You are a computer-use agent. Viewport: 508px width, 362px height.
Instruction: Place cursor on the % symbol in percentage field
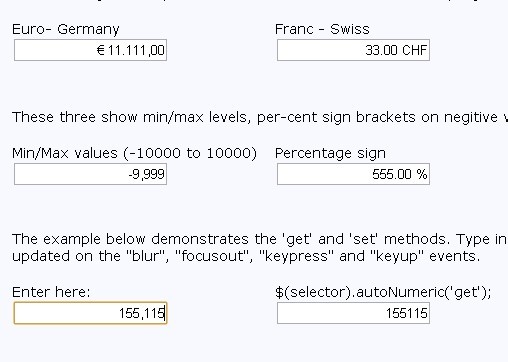pos(422,174)
